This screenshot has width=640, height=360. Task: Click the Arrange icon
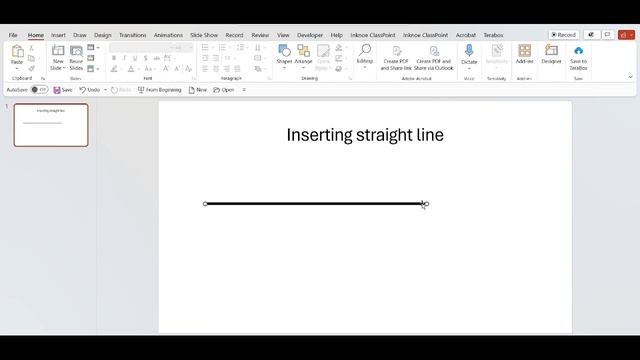(x=303, y=51)
